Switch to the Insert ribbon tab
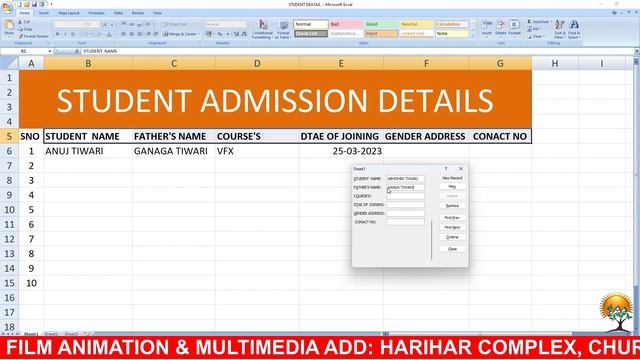Viewport: 640px width, 360px height. coord(44,13)
